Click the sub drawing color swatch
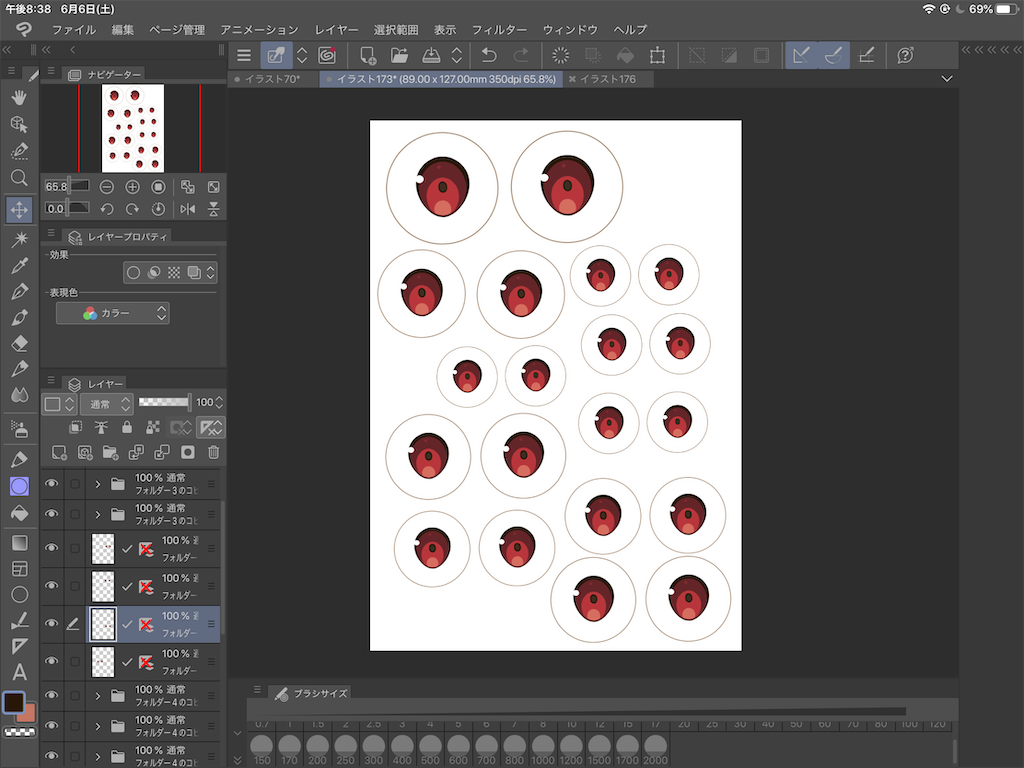The height and width of the screenshot is (768, 1024). pyautogui.click(x=28, y=714)
